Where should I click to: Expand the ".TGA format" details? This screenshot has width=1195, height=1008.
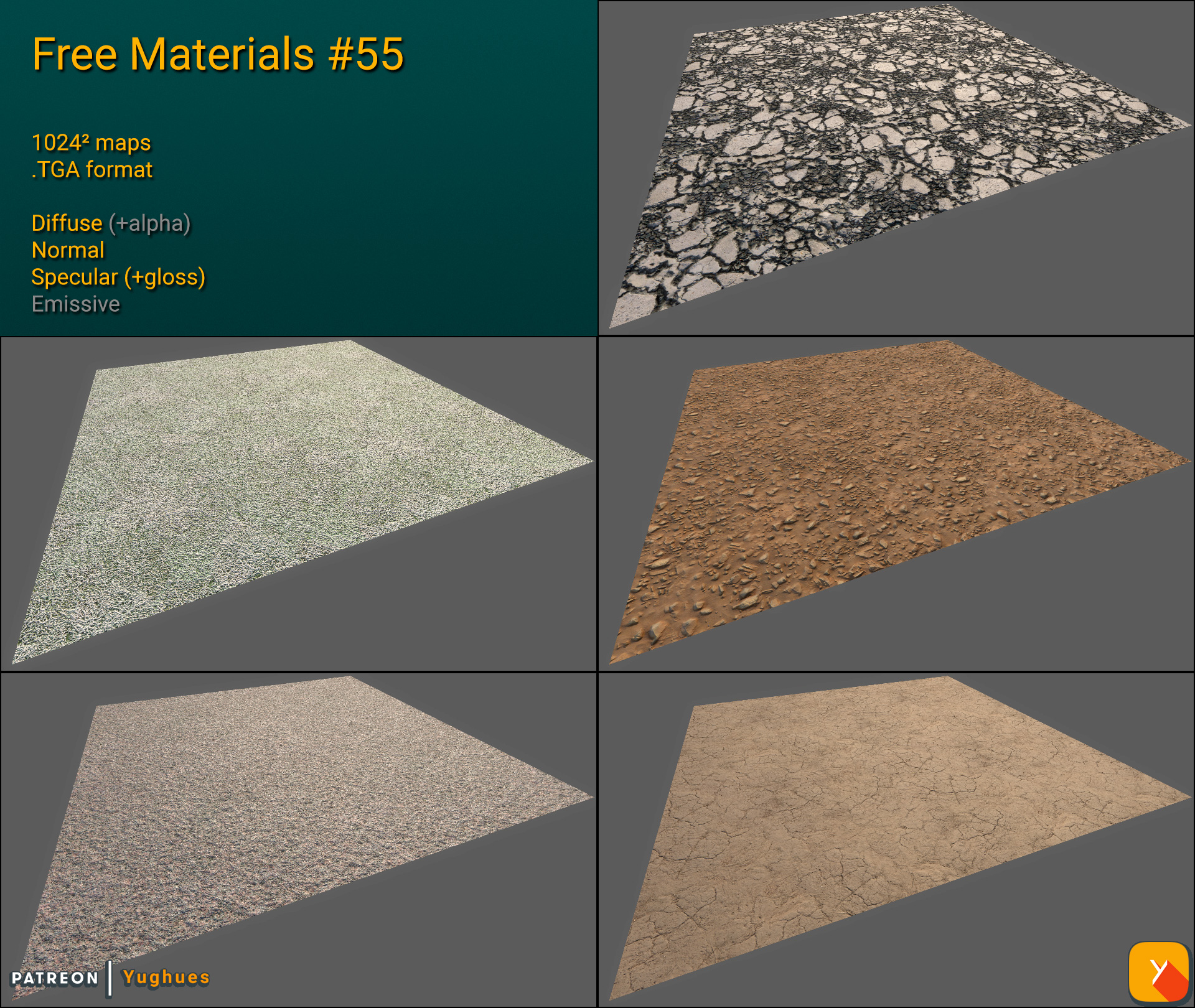point(92,168)
